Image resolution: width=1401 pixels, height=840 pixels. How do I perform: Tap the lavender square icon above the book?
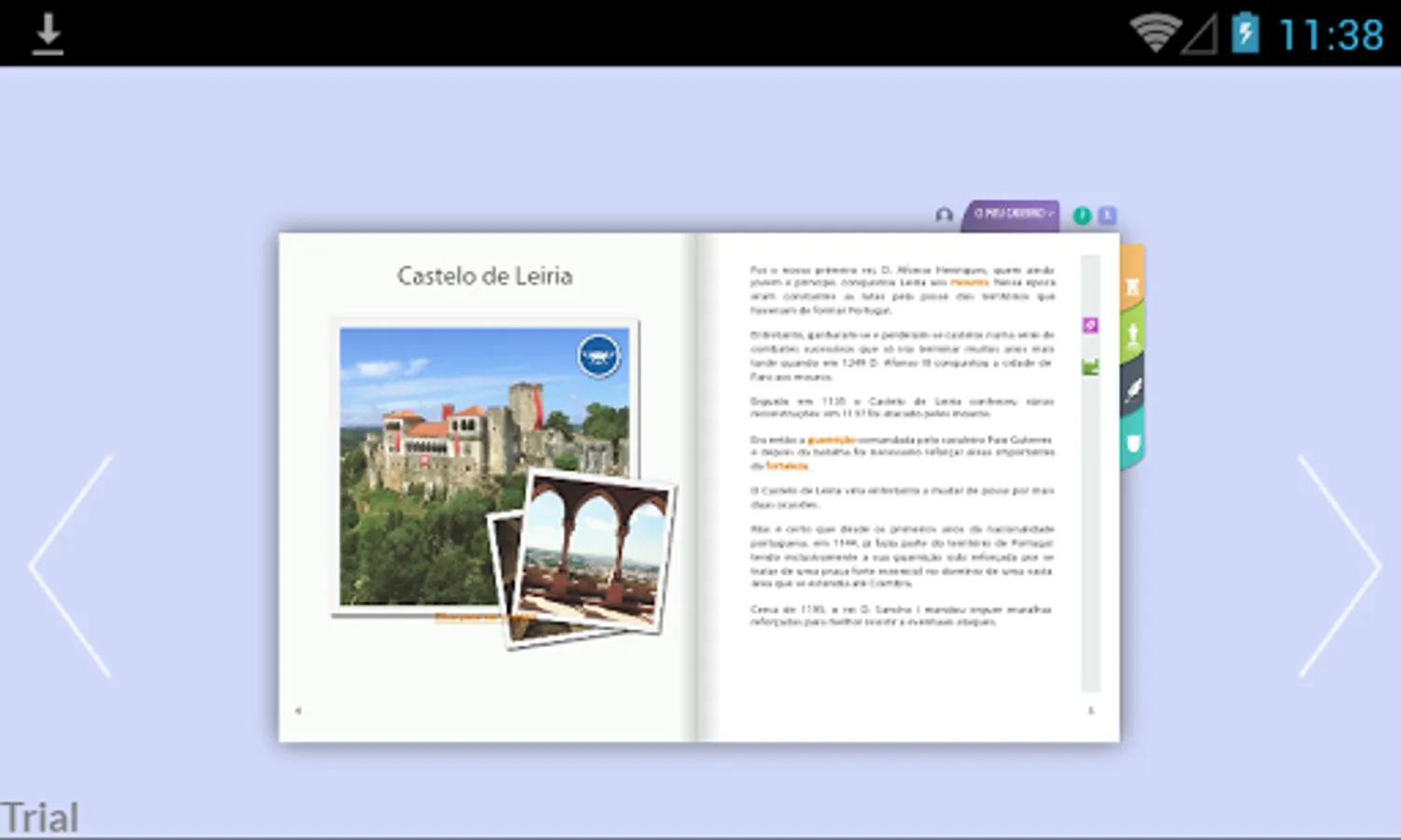coord(1107,216)
